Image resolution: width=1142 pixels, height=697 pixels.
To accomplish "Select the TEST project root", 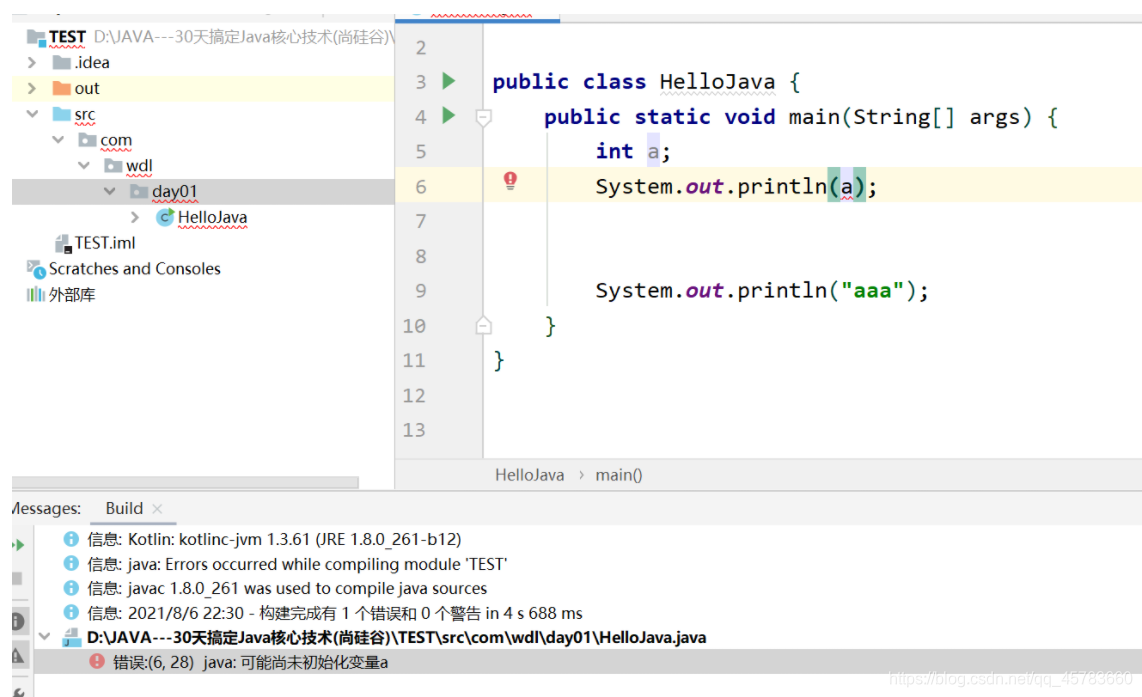I will (67, 36).
